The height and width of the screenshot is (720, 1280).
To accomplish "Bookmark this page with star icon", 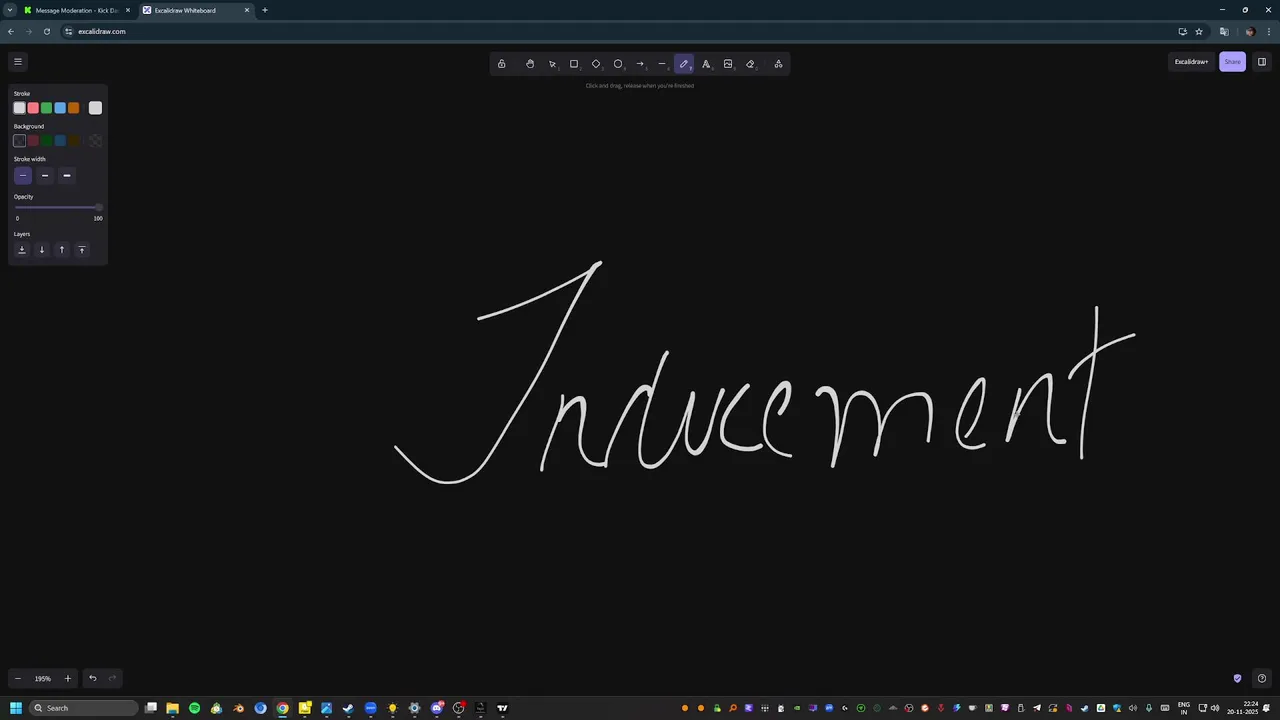I will tap(1199, 31).
